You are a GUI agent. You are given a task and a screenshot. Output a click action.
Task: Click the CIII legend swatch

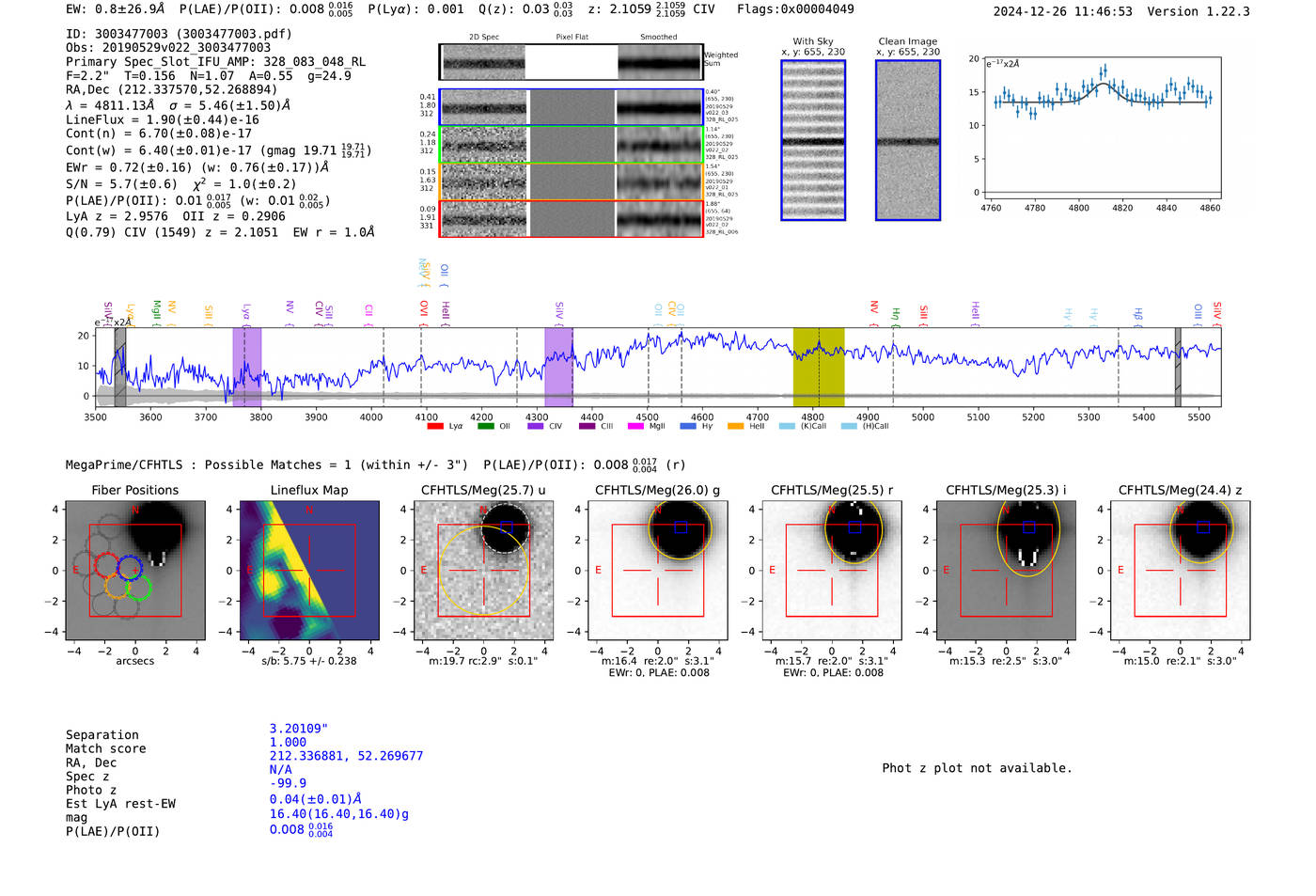[587, 426]
